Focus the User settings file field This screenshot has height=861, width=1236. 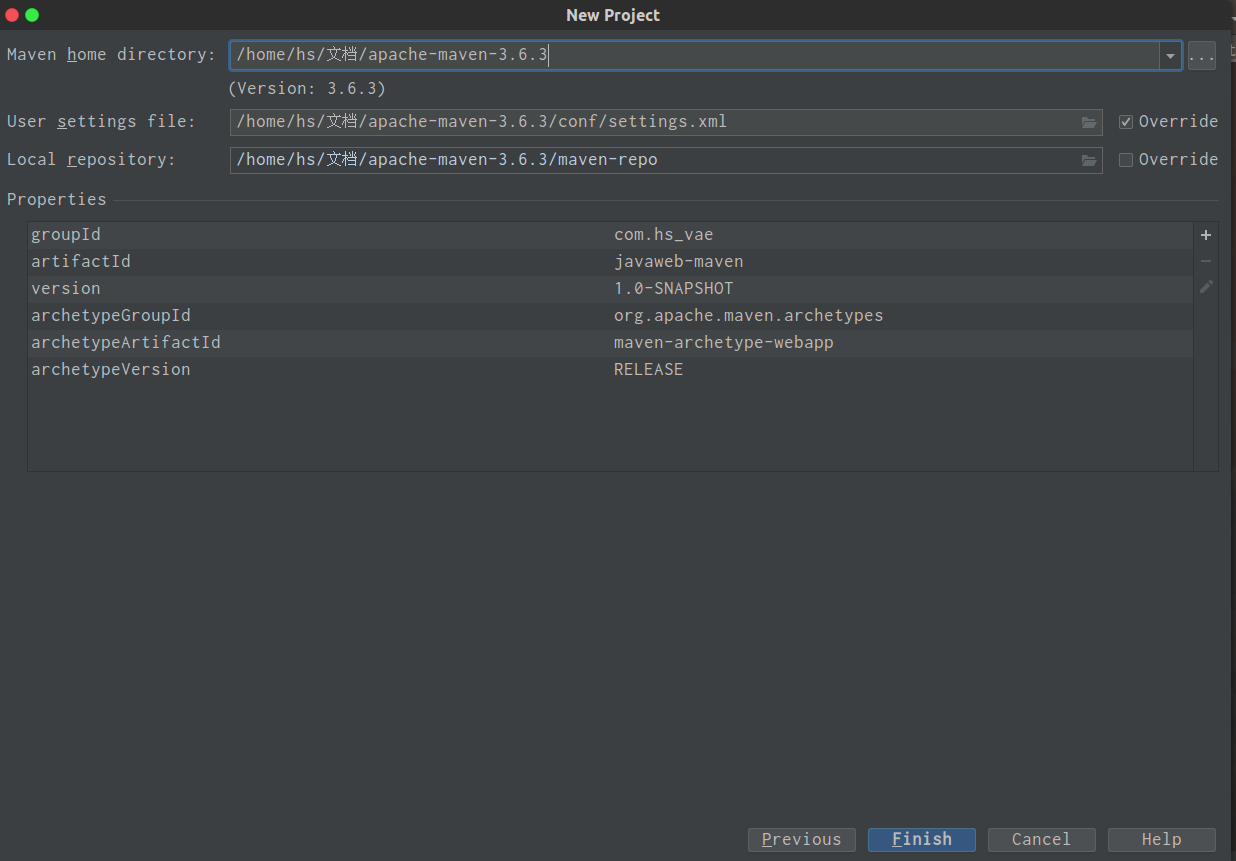[x=666, y=122]
